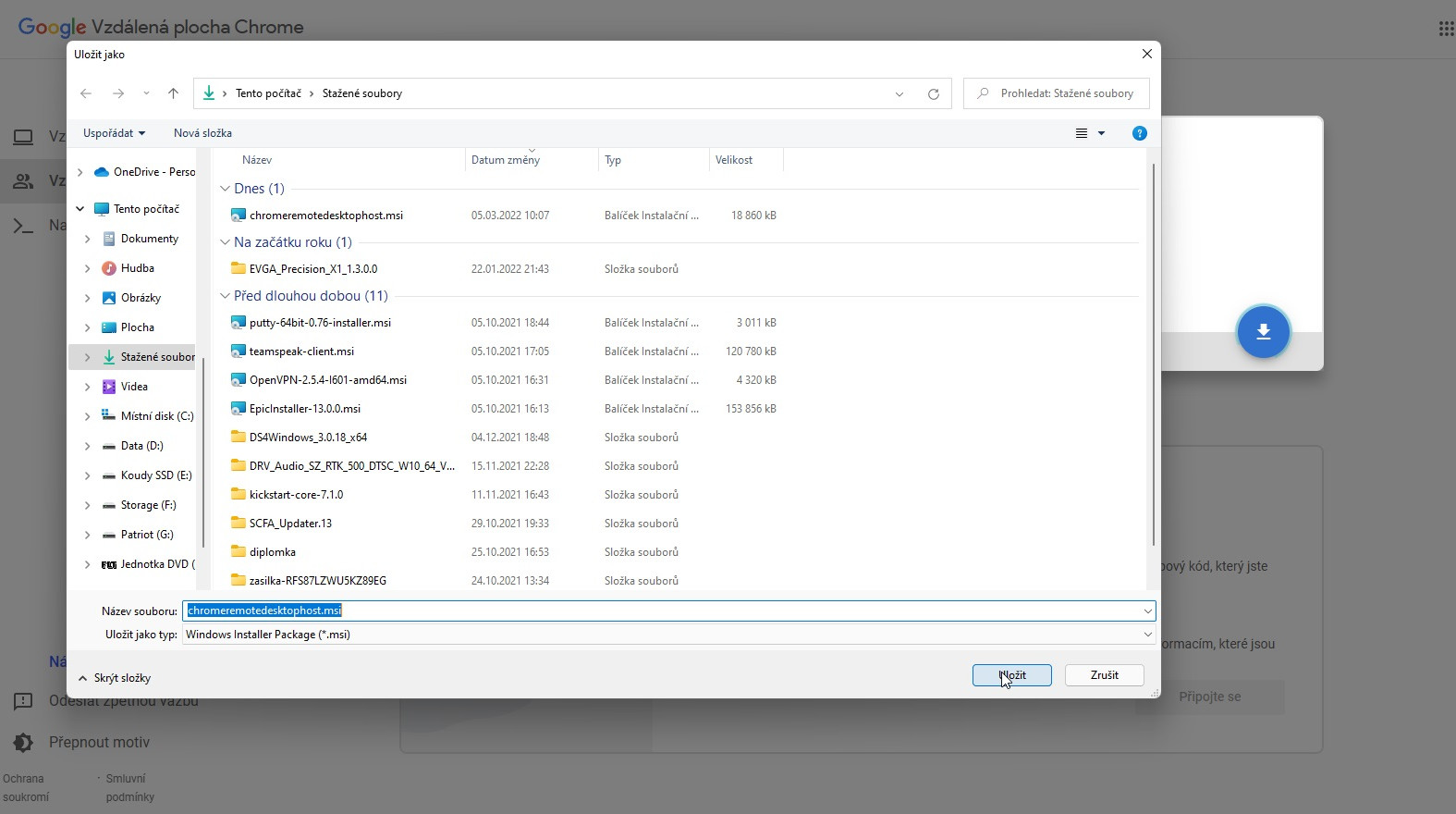The width and height of the screenshot is (1456, 814).
Task: Select putty-64bit-0.76-installer.msi file
Action: 320,323
